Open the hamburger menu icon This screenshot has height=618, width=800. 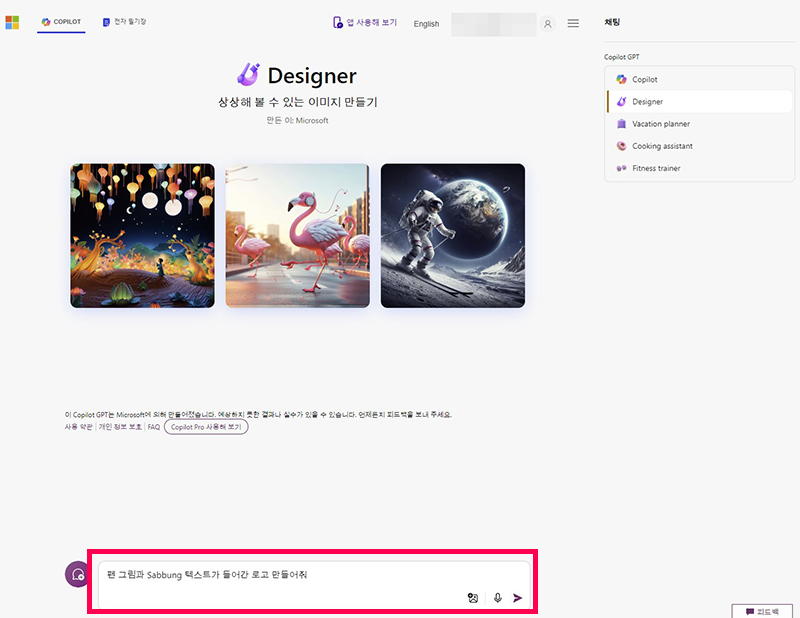pos(573,23)
